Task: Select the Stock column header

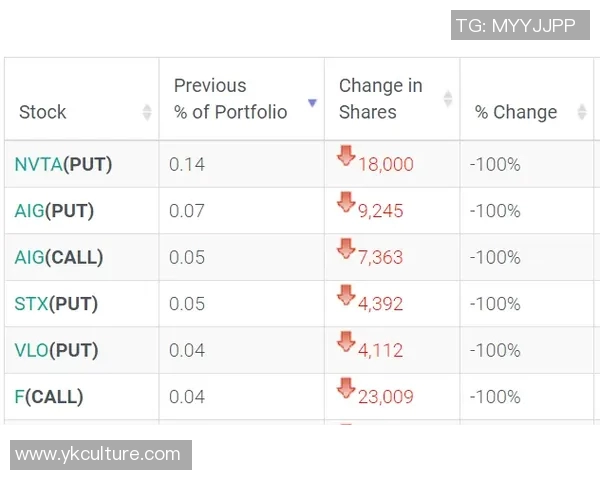Action: [x=43, y=112]
